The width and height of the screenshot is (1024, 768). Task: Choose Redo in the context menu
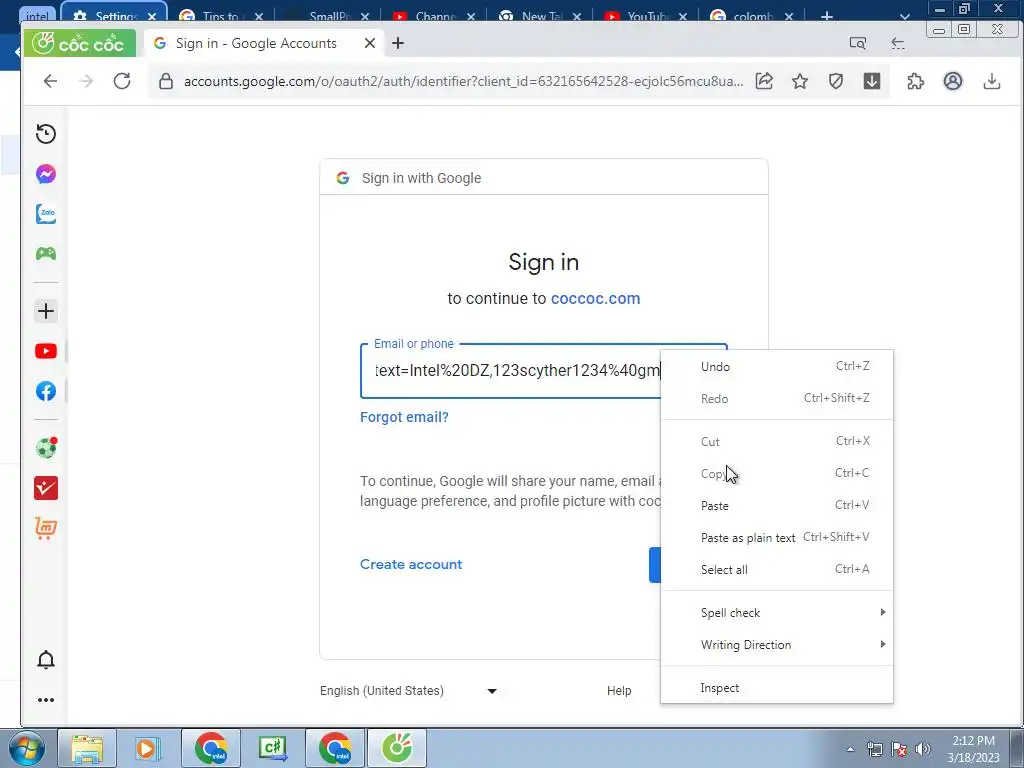[x=776, y=398]
